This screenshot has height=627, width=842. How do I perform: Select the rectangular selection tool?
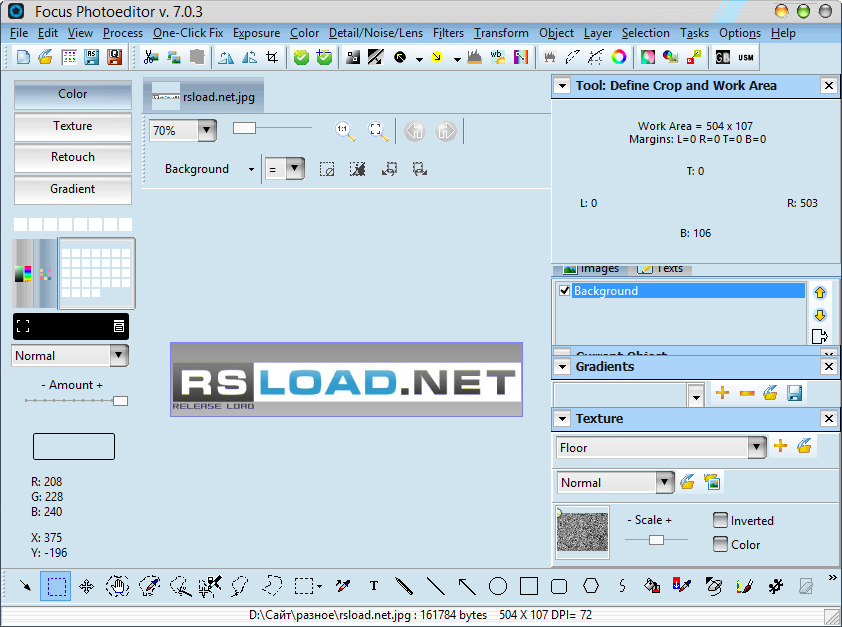pyautogui.click(x=56, y=586)
